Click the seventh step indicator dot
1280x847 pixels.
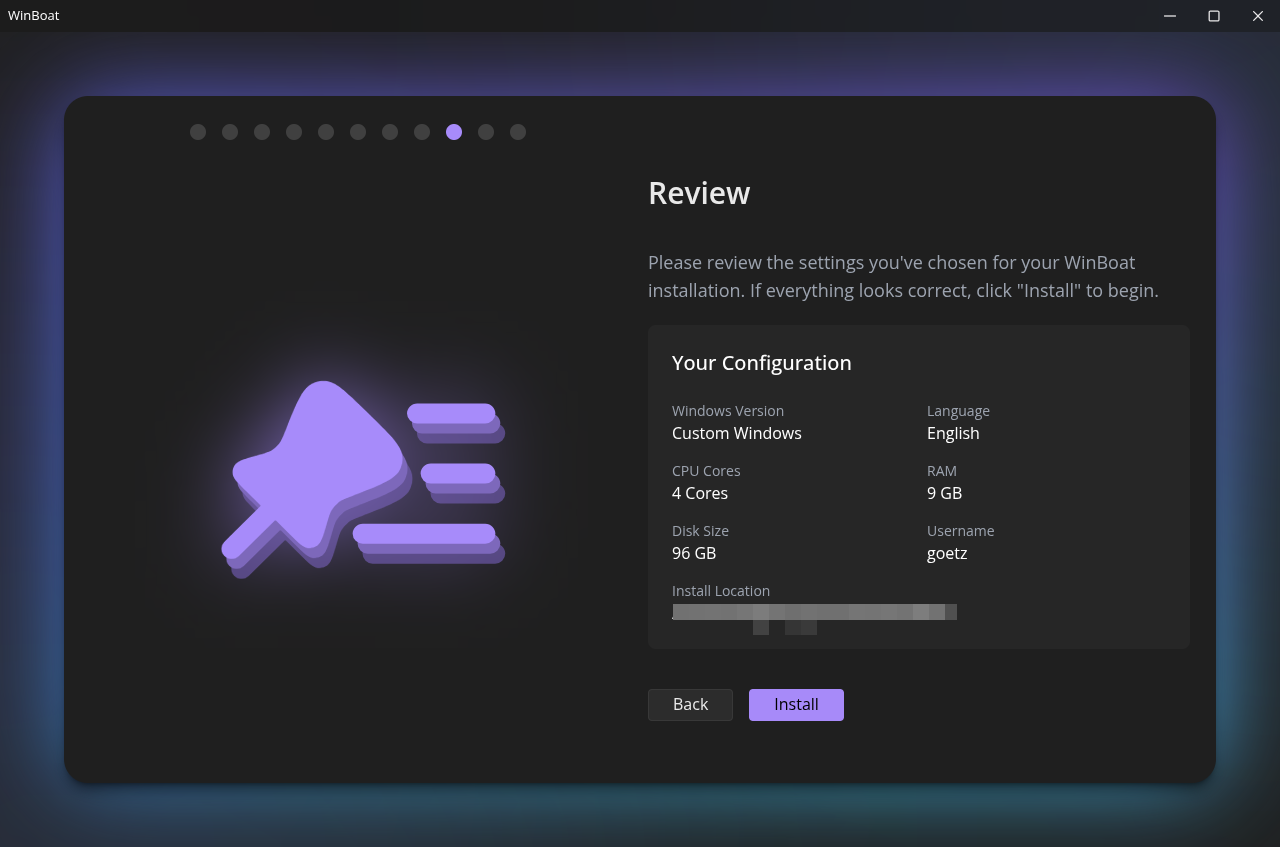(x=390, y=132)
